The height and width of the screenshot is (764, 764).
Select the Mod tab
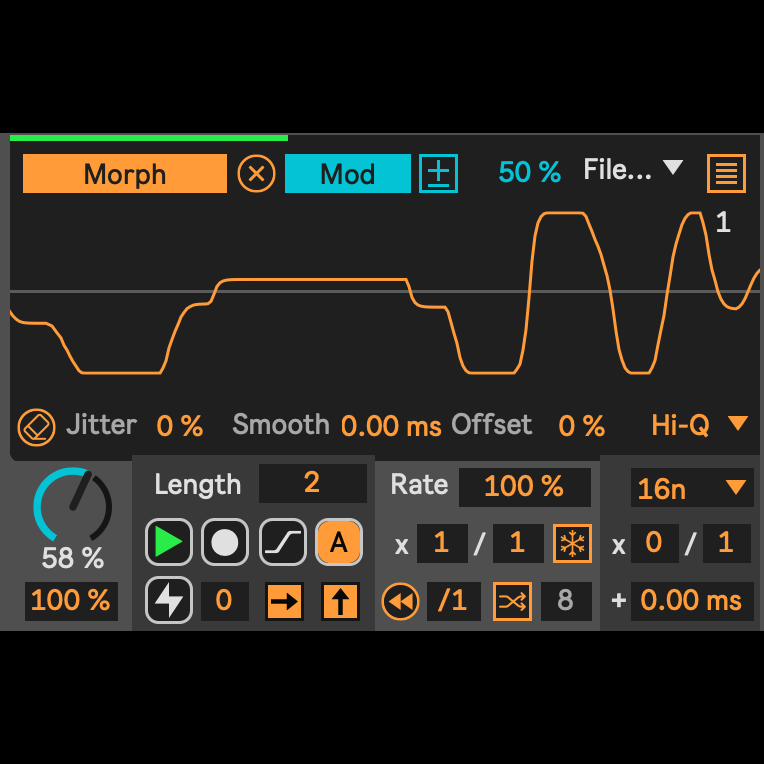[x=347, y=174]
